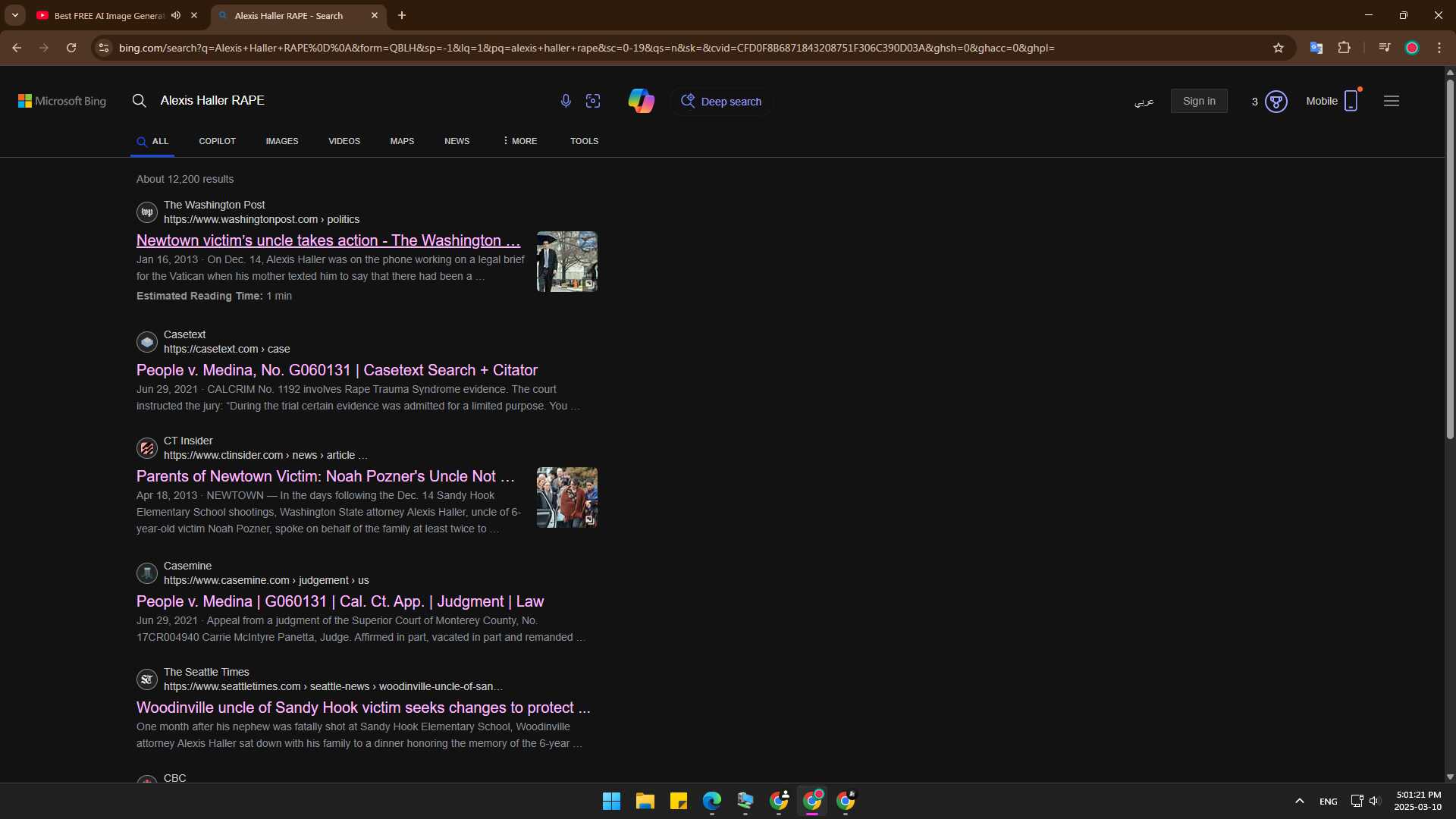
Task: Click the Microsoft Bing logo
Action: coord(62,101)
